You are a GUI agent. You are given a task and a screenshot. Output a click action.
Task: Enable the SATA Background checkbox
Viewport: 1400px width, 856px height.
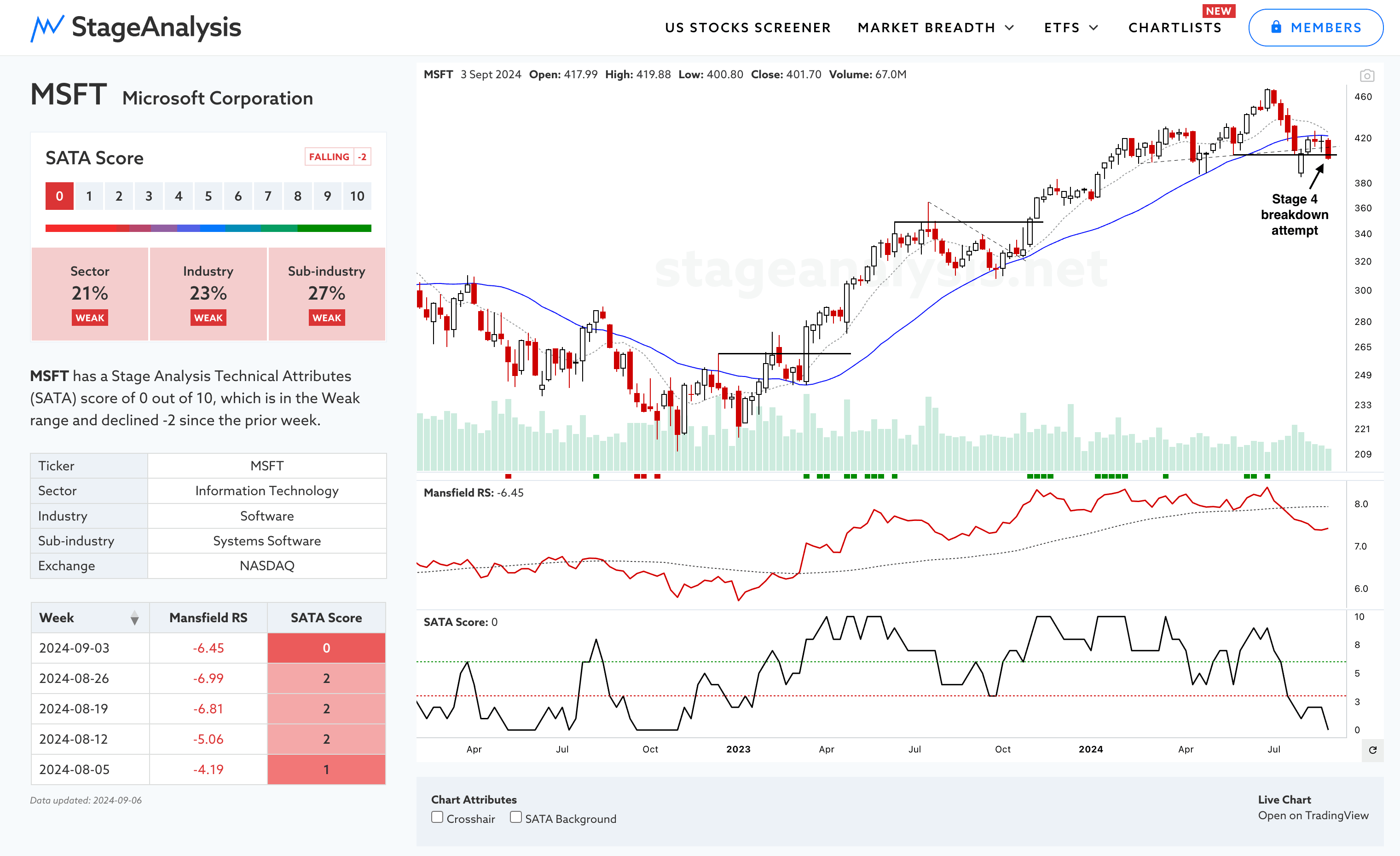pyautogui.click(x=515, y=817)
